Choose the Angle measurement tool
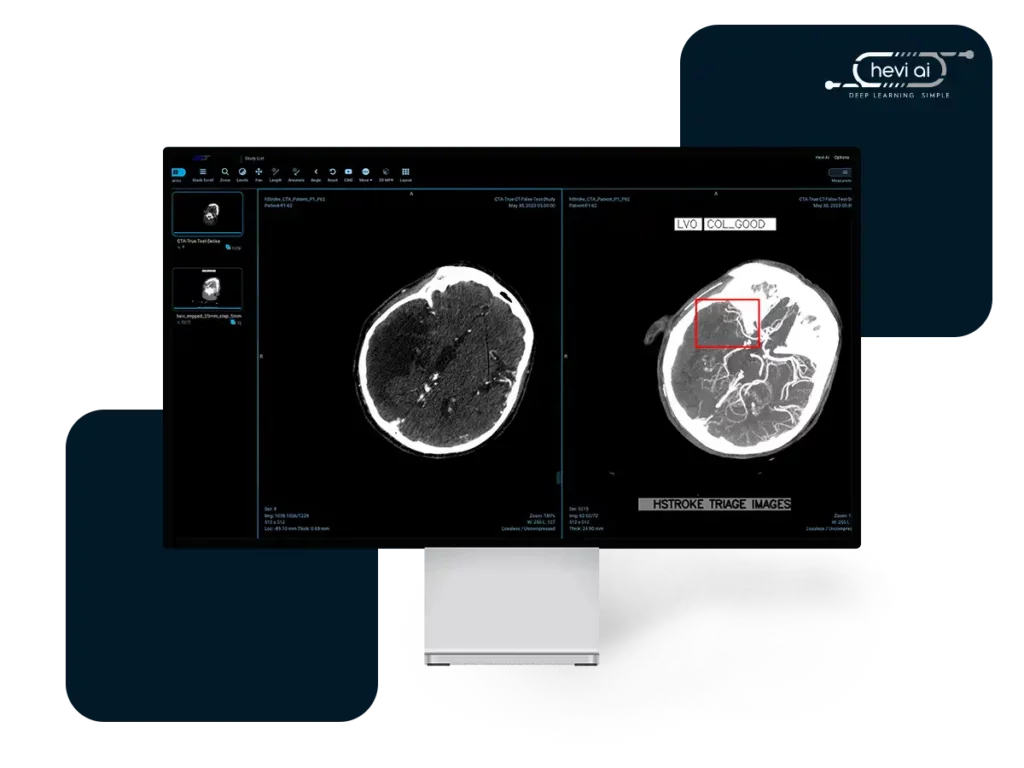 (x=316, y=174)
